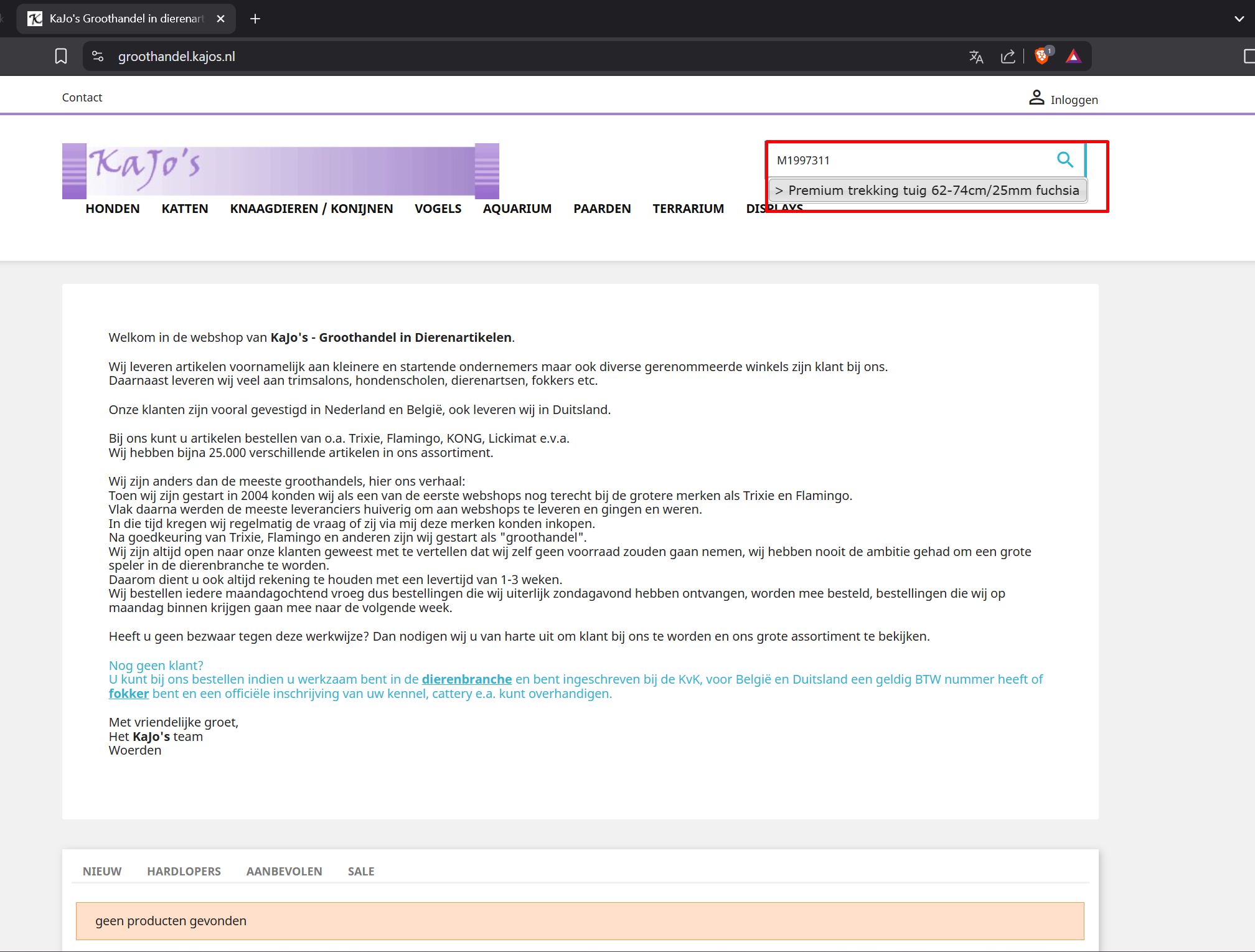Image resolution: width=1255 pixels, height=952 pixels.
Task: Bookmark this page icon
Action: click(61, 57)
